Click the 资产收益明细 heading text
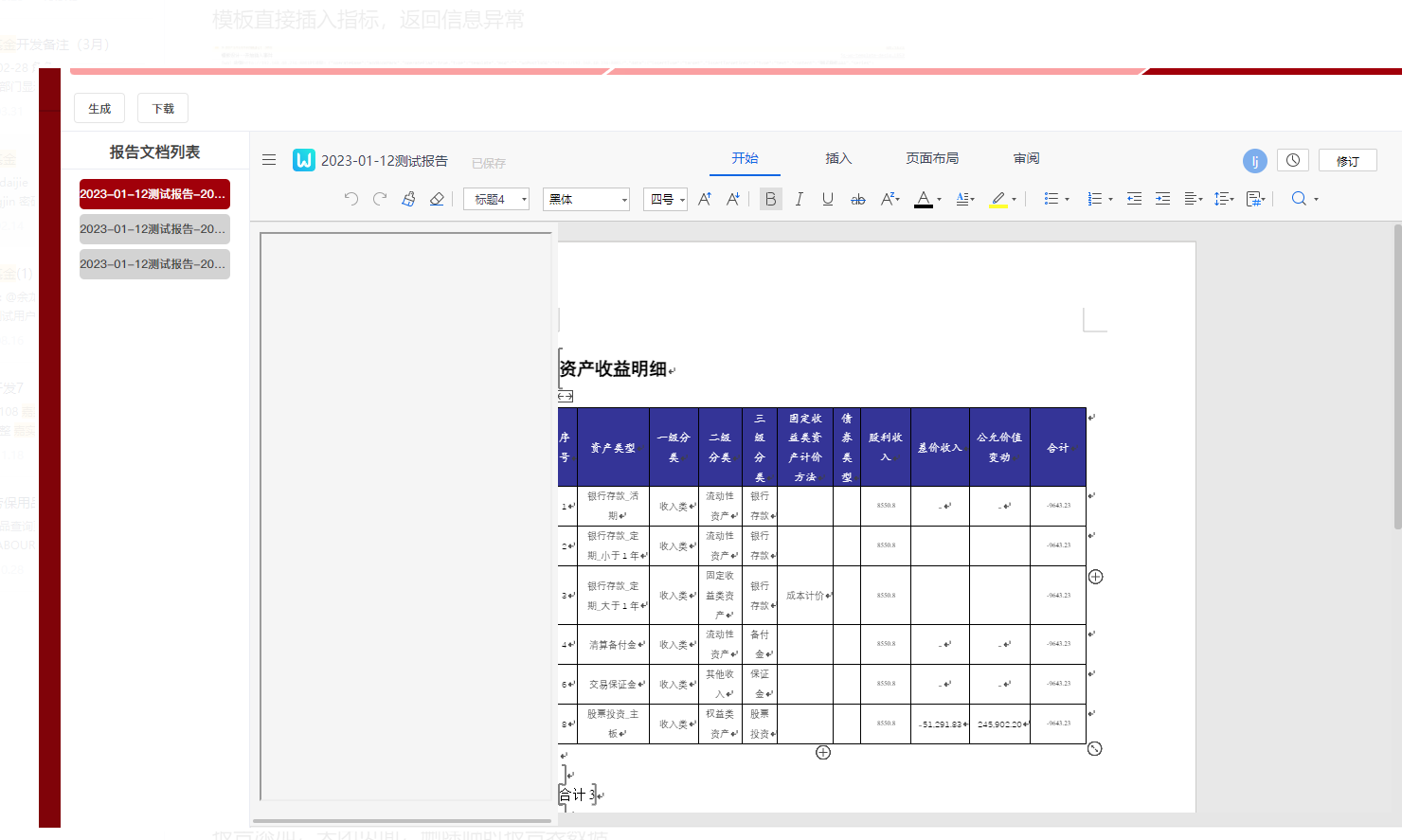Image resolution: width=1402 pixels, height=840 pixels. 614,368
